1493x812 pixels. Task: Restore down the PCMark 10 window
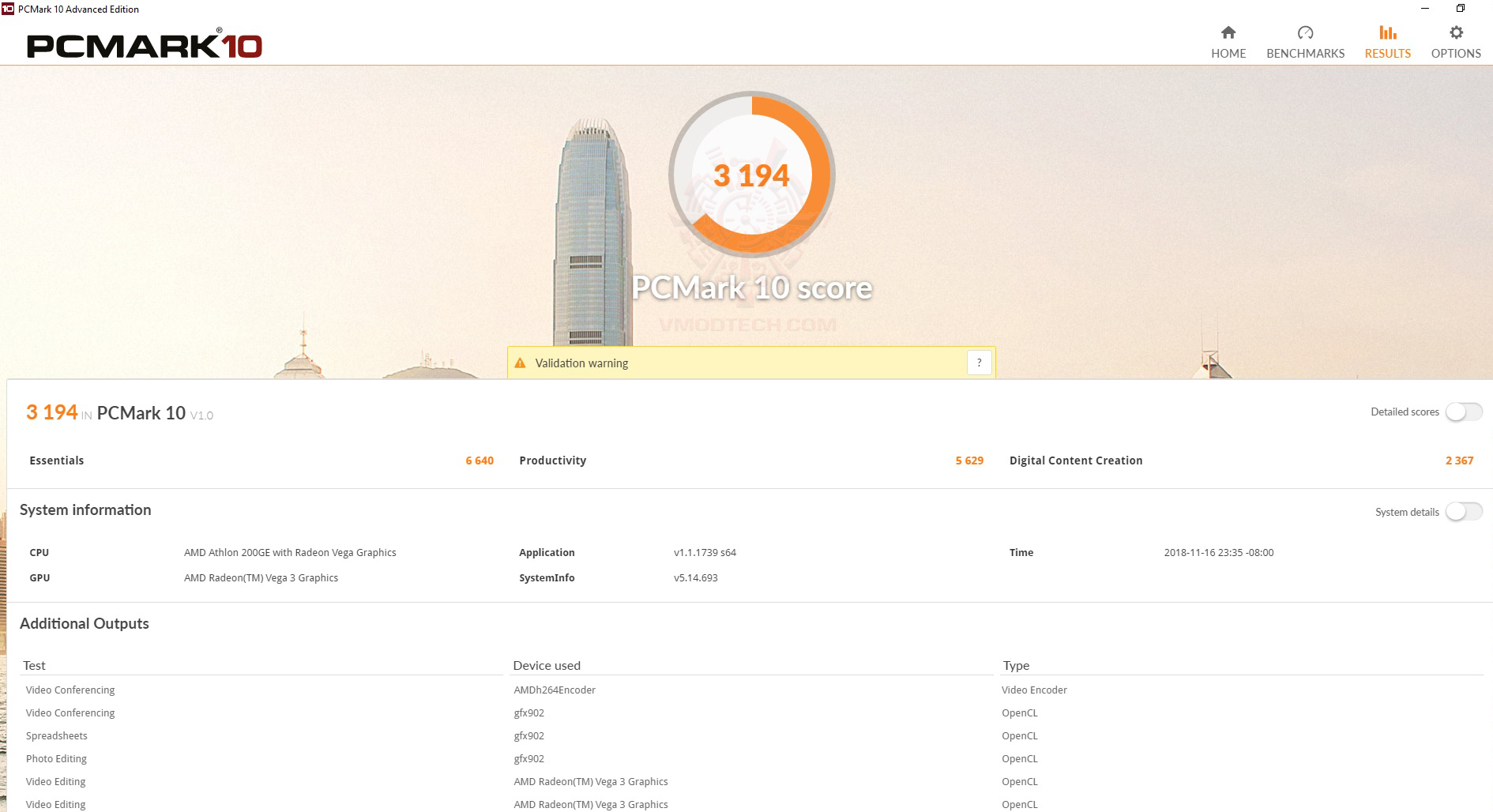coord(1460,9)
